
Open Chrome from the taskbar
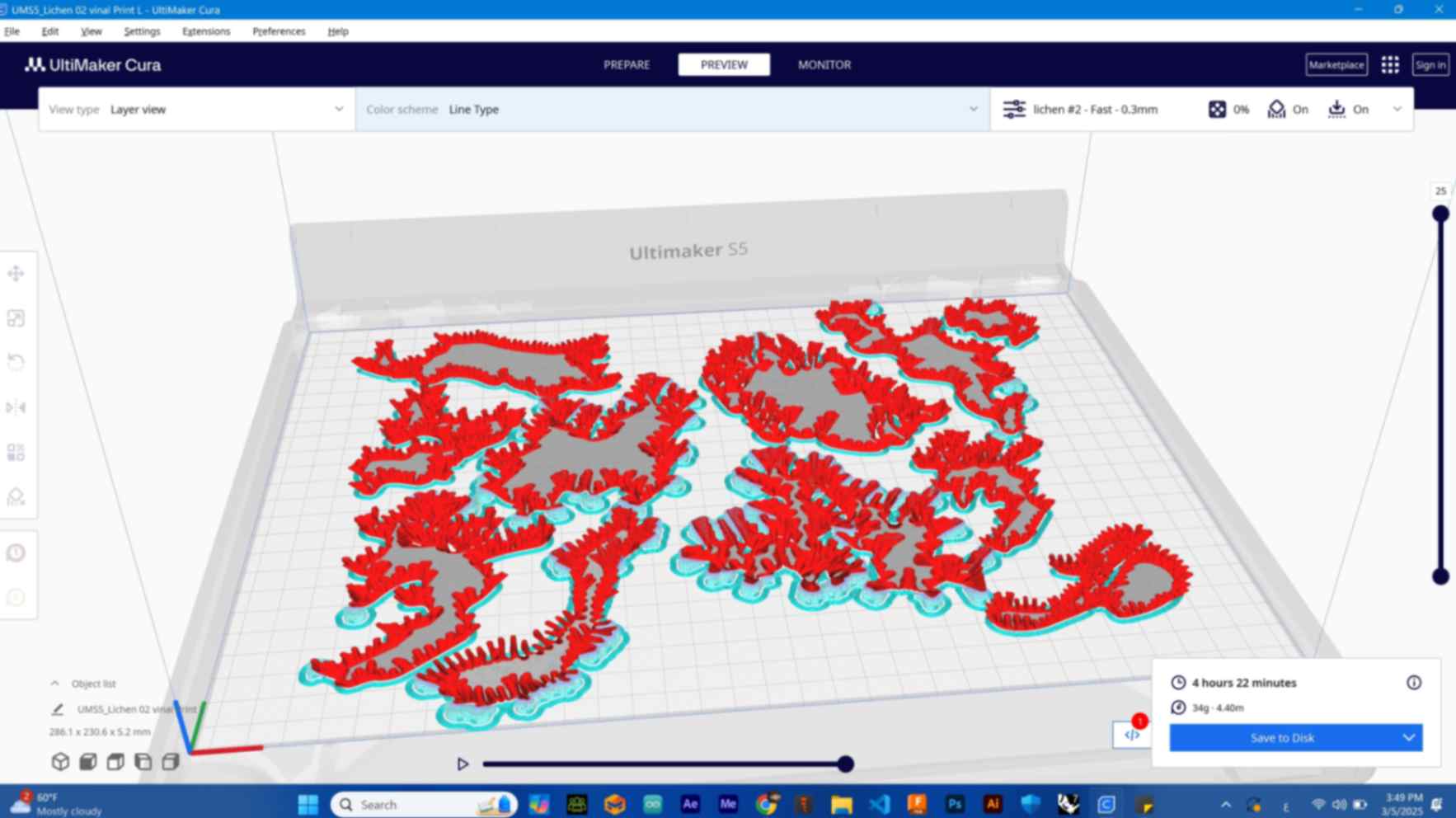point(766,804)
